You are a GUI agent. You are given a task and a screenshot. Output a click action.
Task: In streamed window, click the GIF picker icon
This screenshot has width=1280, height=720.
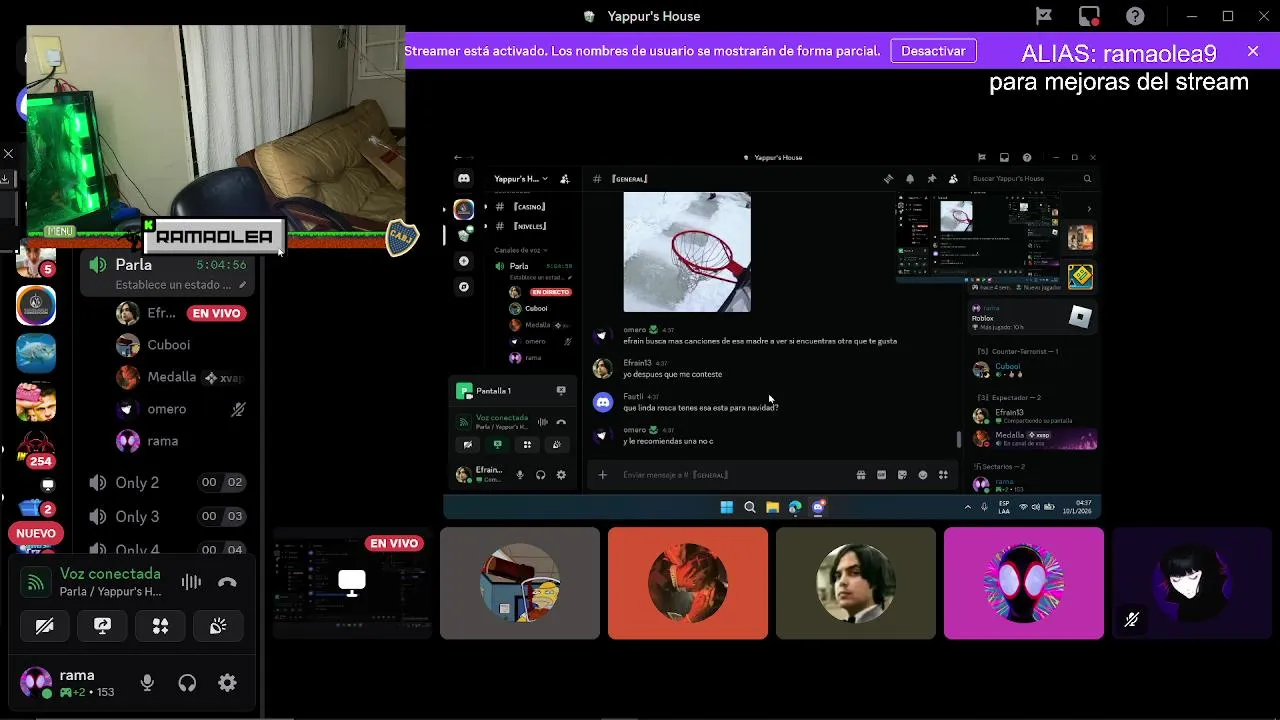(881, 475)
